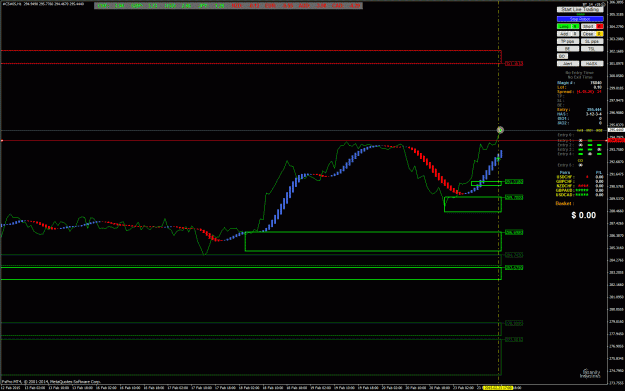Click the red CAD strength value
This screenshot has width=625, height=391.
[355, 6]
